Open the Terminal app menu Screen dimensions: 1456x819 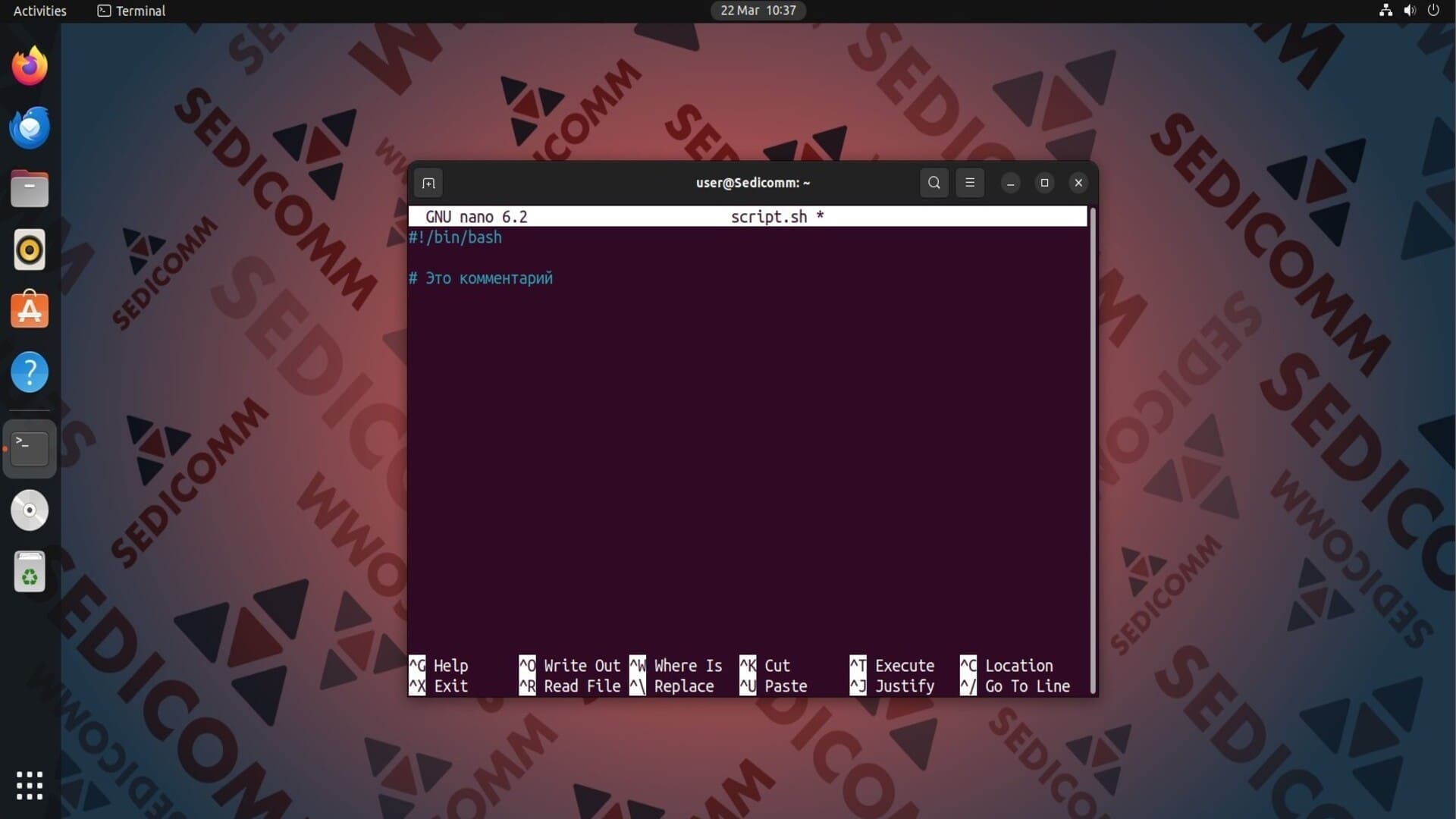click(x=131, y=11)
